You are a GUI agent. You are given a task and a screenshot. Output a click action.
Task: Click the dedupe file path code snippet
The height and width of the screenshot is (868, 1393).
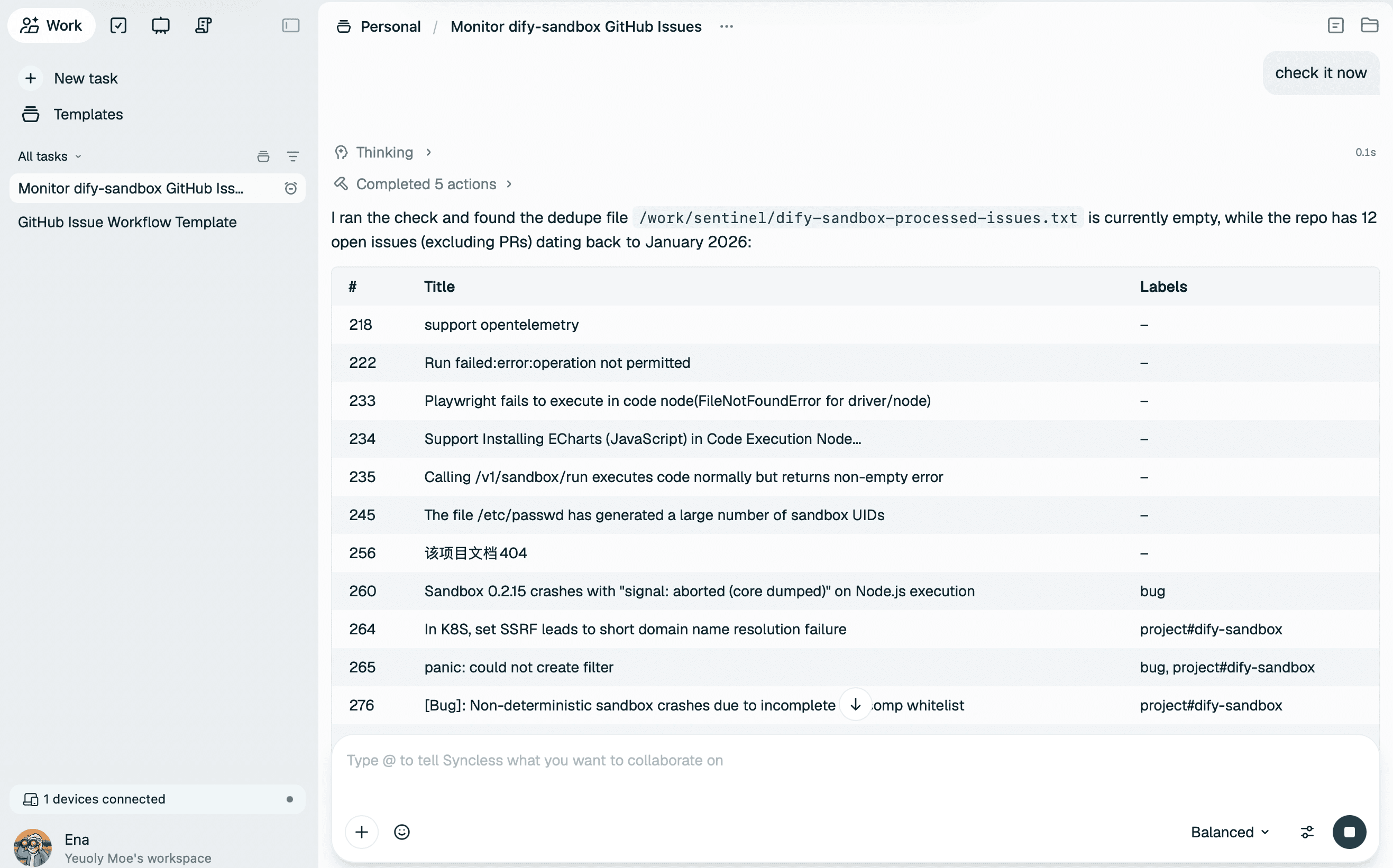(858, 218)
